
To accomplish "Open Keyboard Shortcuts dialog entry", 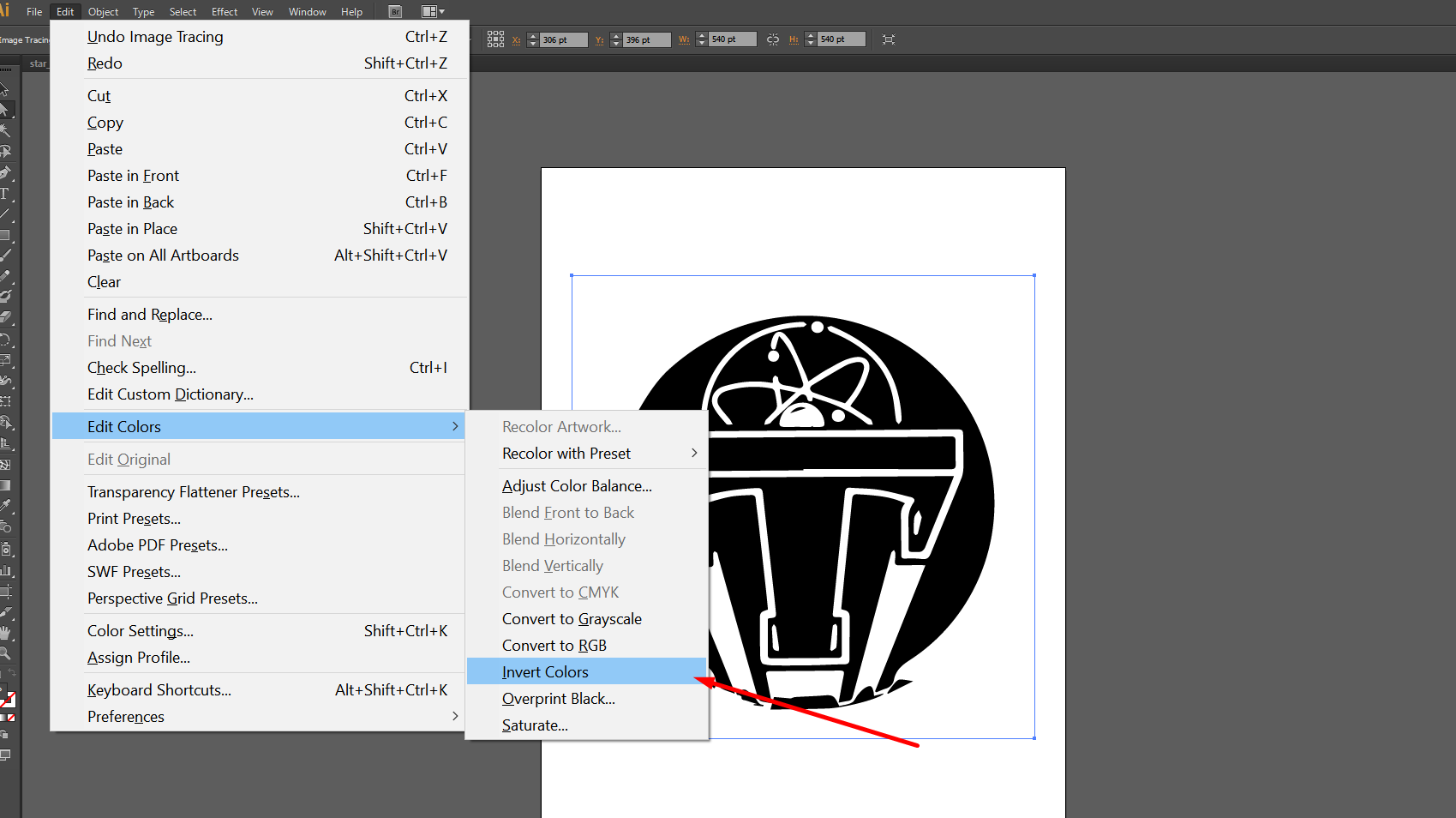I will [259, 689].
